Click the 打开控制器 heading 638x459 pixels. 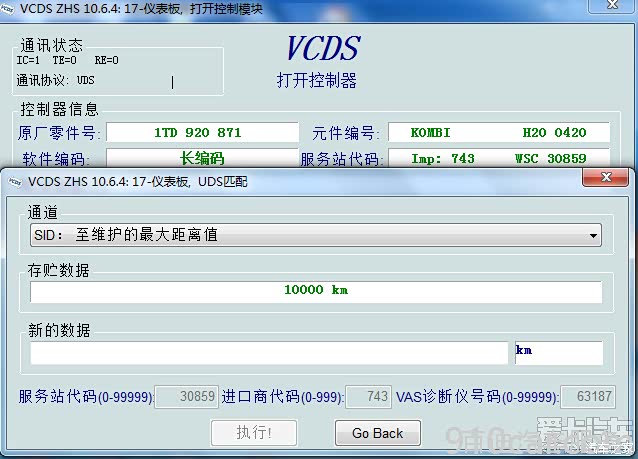click(317, 80)
